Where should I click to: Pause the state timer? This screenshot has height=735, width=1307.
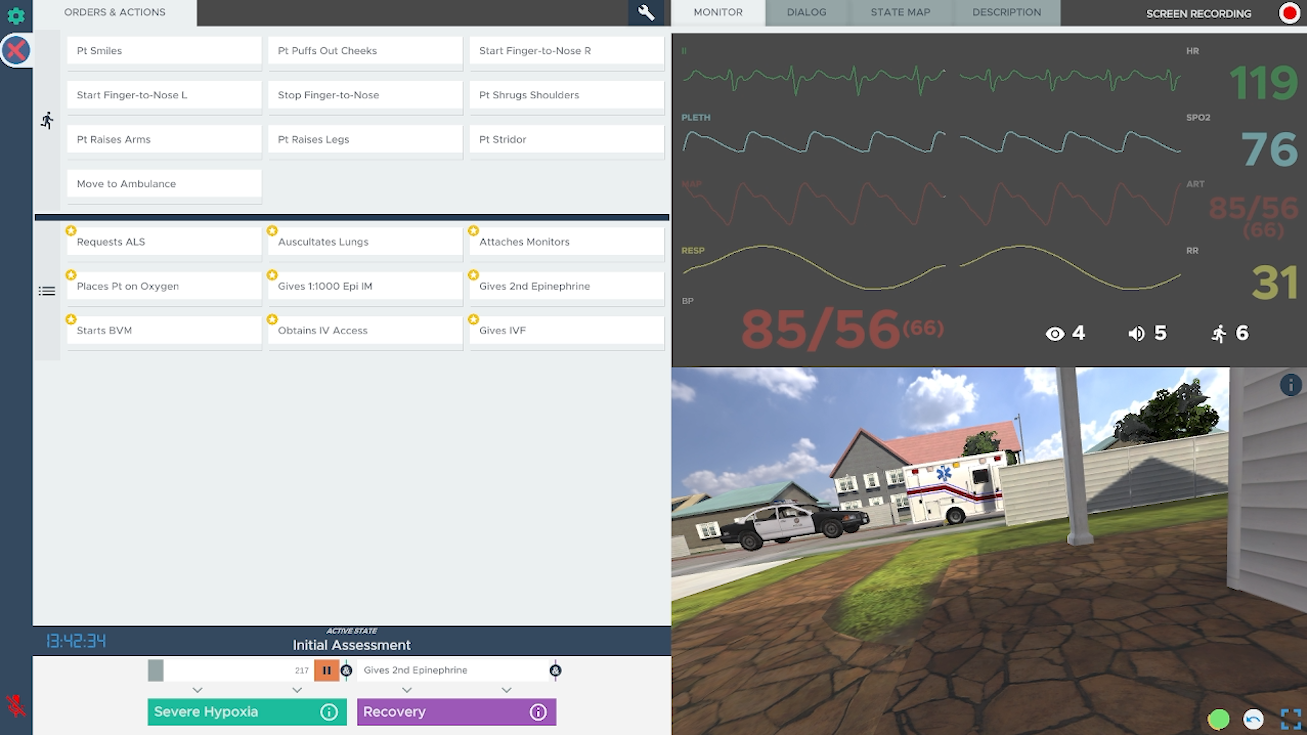326,671
